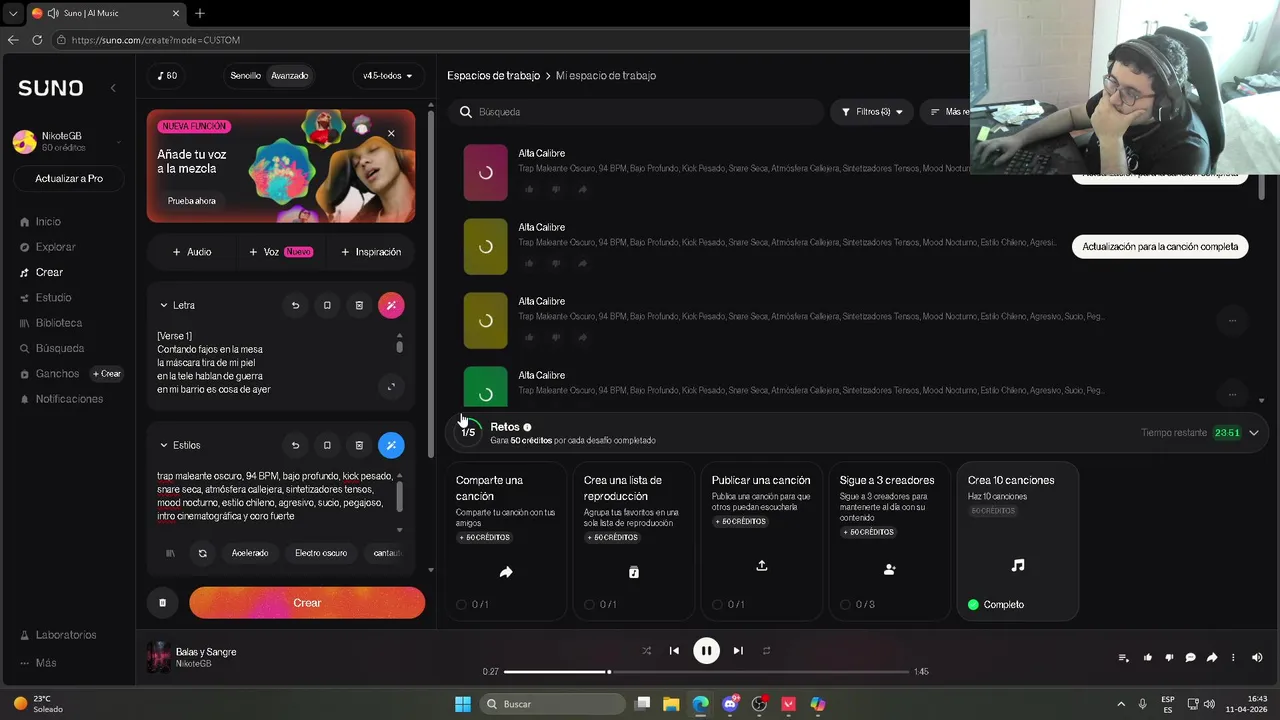
Task: Dislike the playing song
Action: (x=1169, y=658)
